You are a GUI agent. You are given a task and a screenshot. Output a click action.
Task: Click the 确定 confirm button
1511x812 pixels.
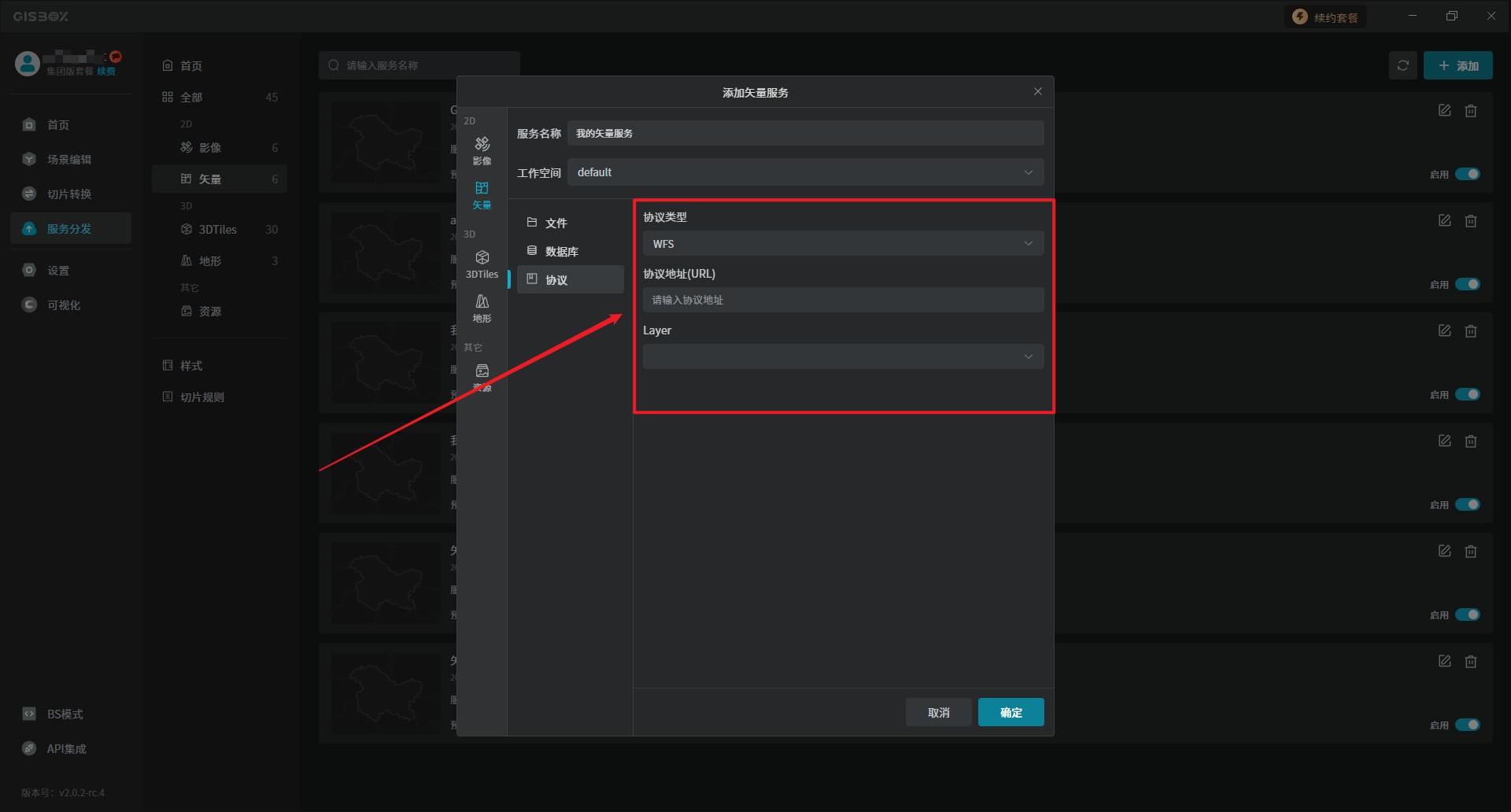(1010, 712)
